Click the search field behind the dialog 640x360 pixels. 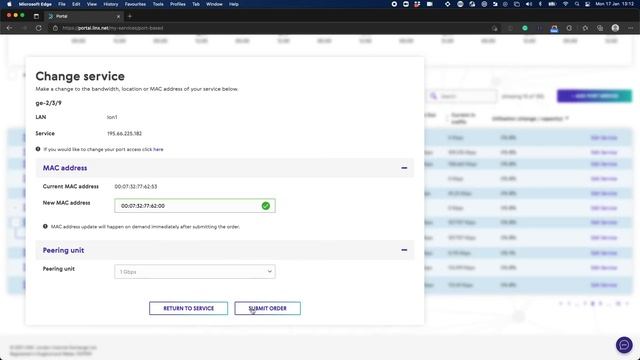click(x=462, y=96)
